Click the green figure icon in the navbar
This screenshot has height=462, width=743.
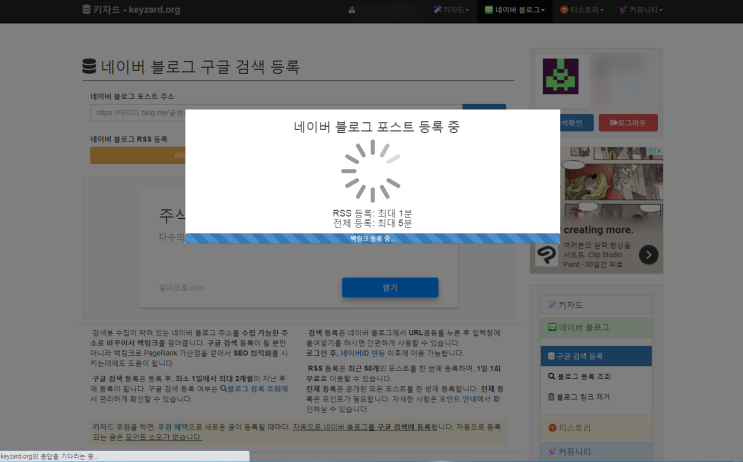coord(352,9)
